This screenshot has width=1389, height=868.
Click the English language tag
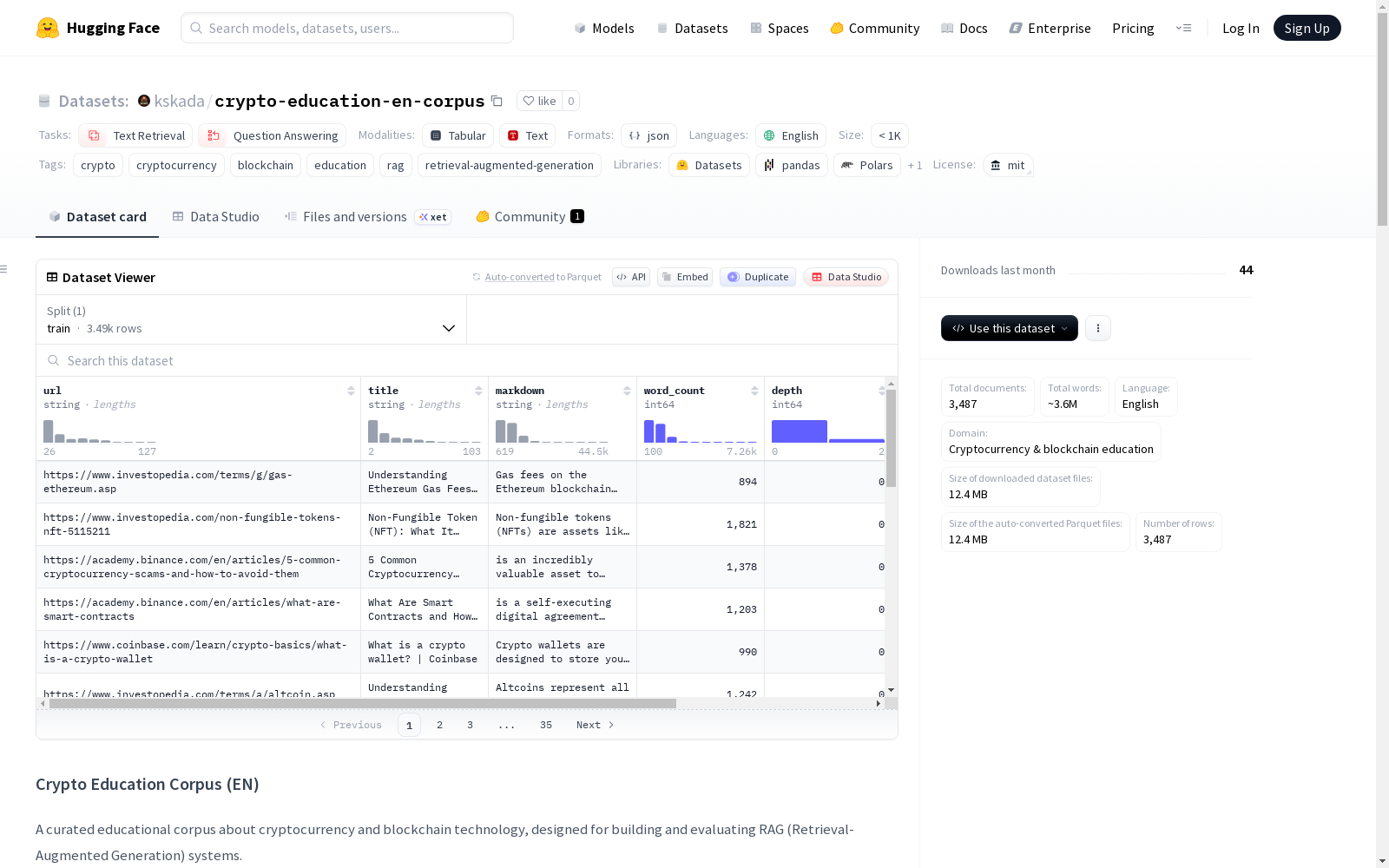[791, 135]
